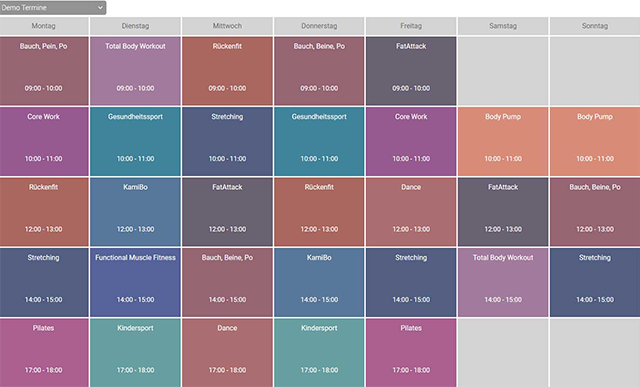Open Saturday's Total Body Workout 14:00 class
This screenshot has height=387, width=640.
click(x=503, y=282)
